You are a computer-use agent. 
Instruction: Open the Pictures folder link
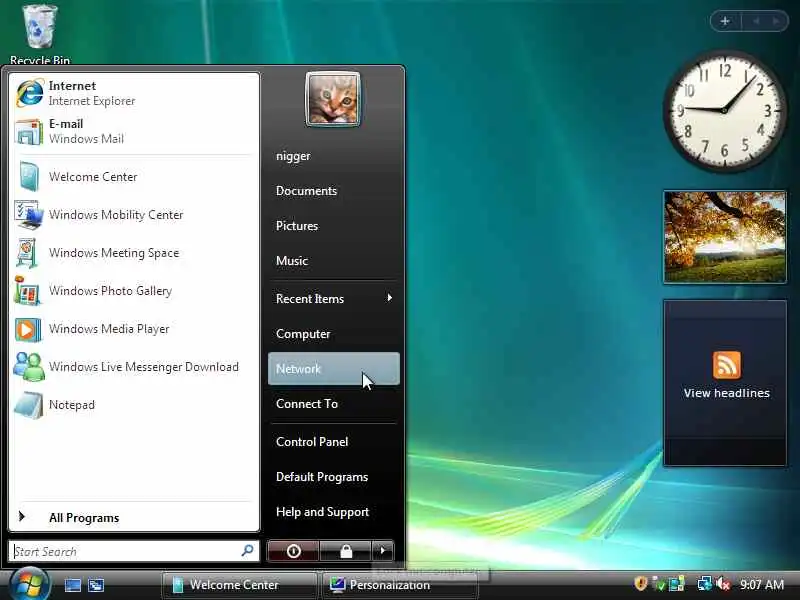point(334,226)
